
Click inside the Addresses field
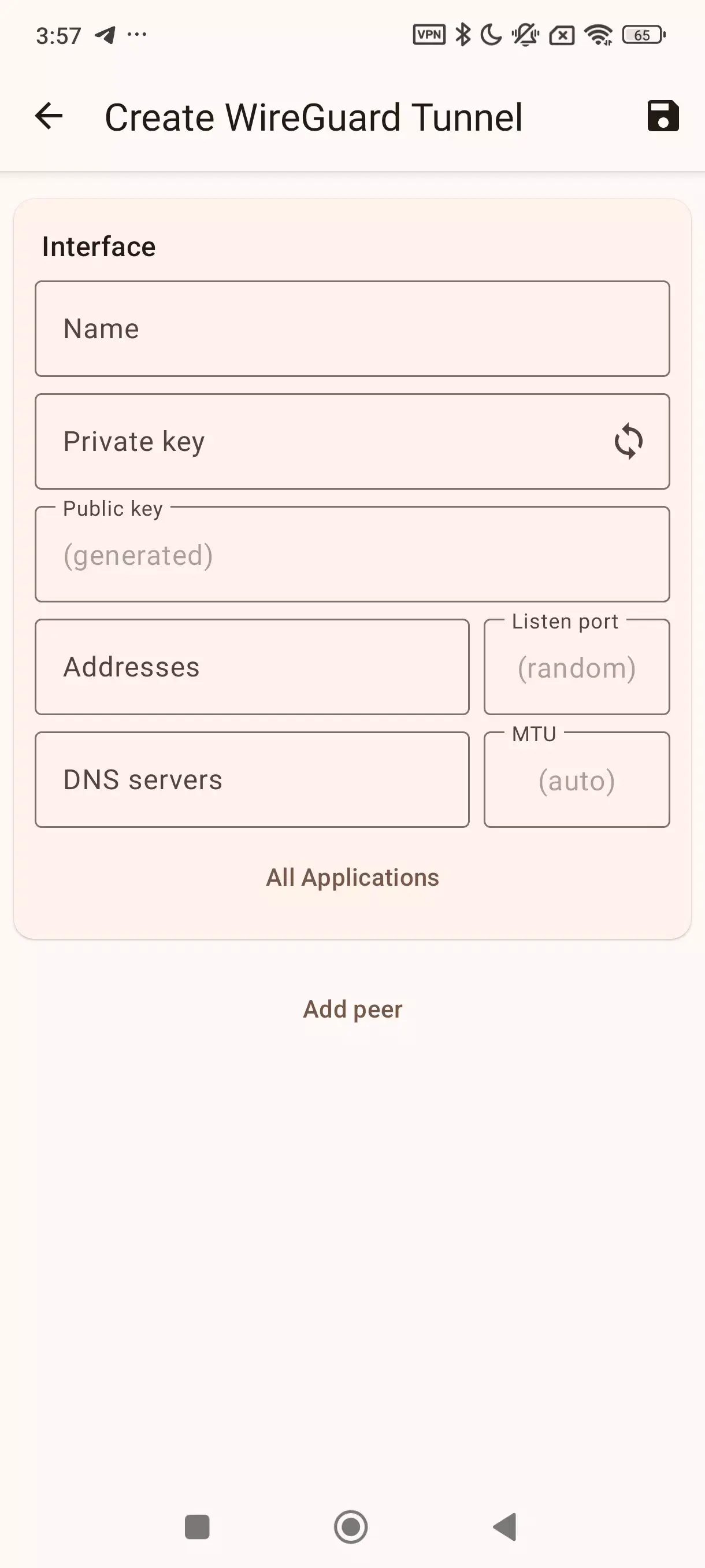click(x=252, y=667)
